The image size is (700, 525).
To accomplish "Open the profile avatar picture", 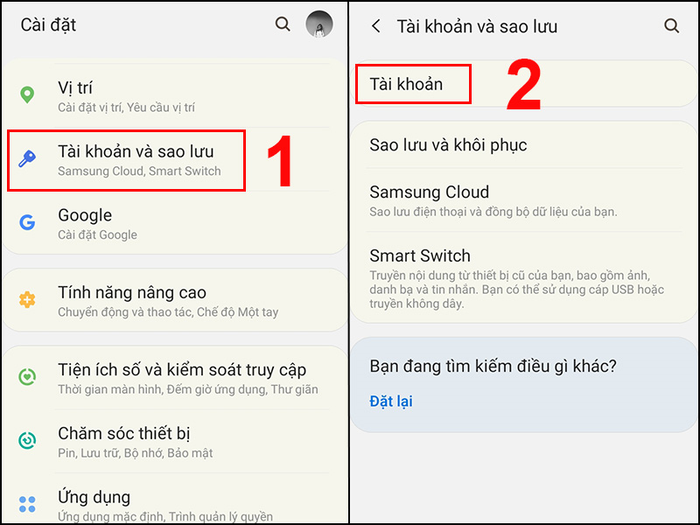I will tap(319, 24).
